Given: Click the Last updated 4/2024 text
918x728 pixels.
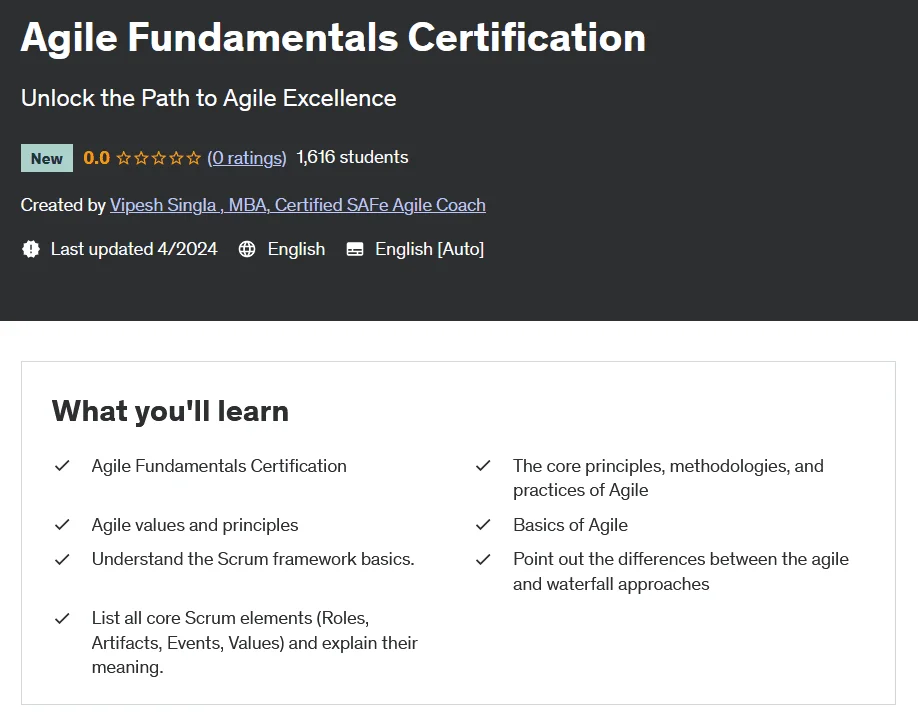Looking at the screenshot, I should 134,249.
